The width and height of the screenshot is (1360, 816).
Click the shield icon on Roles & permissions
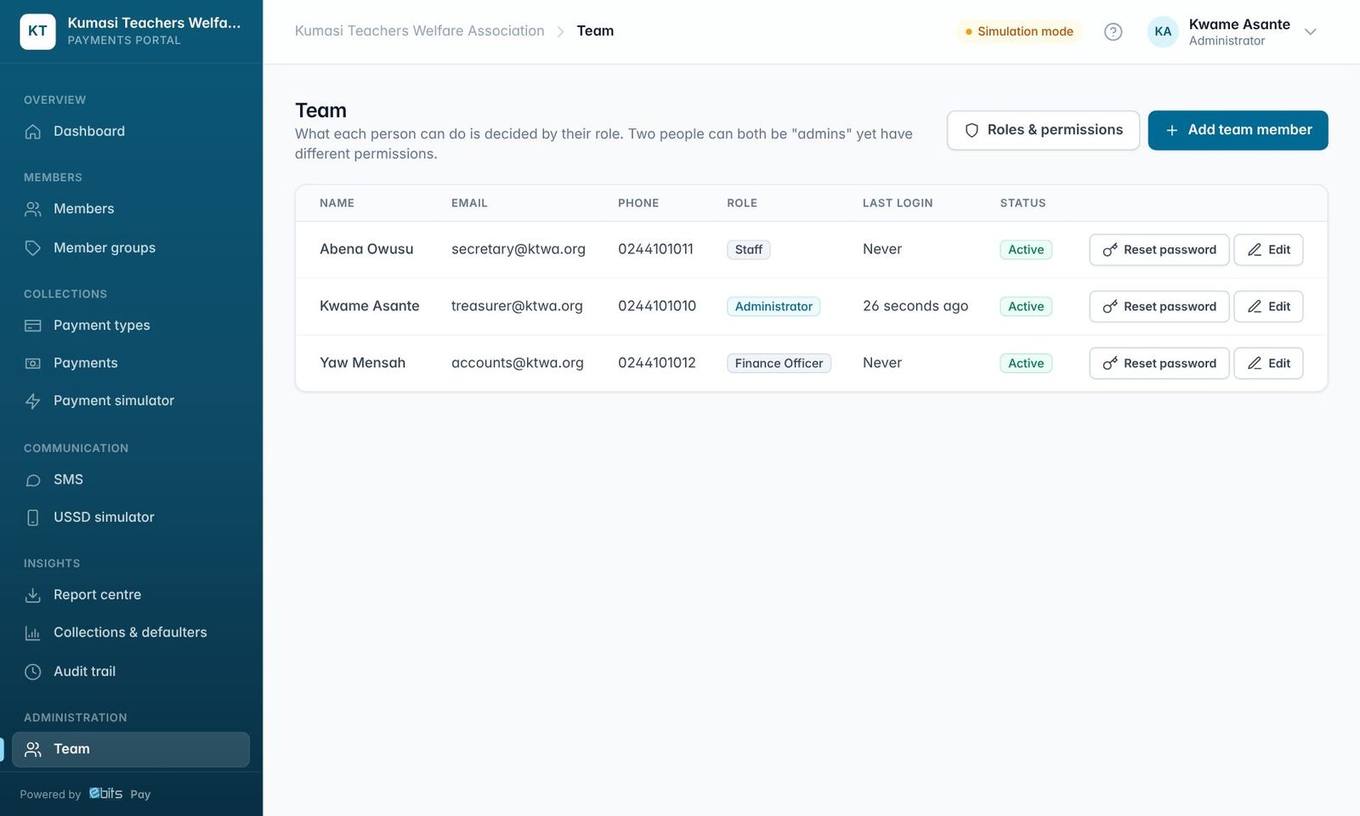pyautogui.click(x=972, y=130)
